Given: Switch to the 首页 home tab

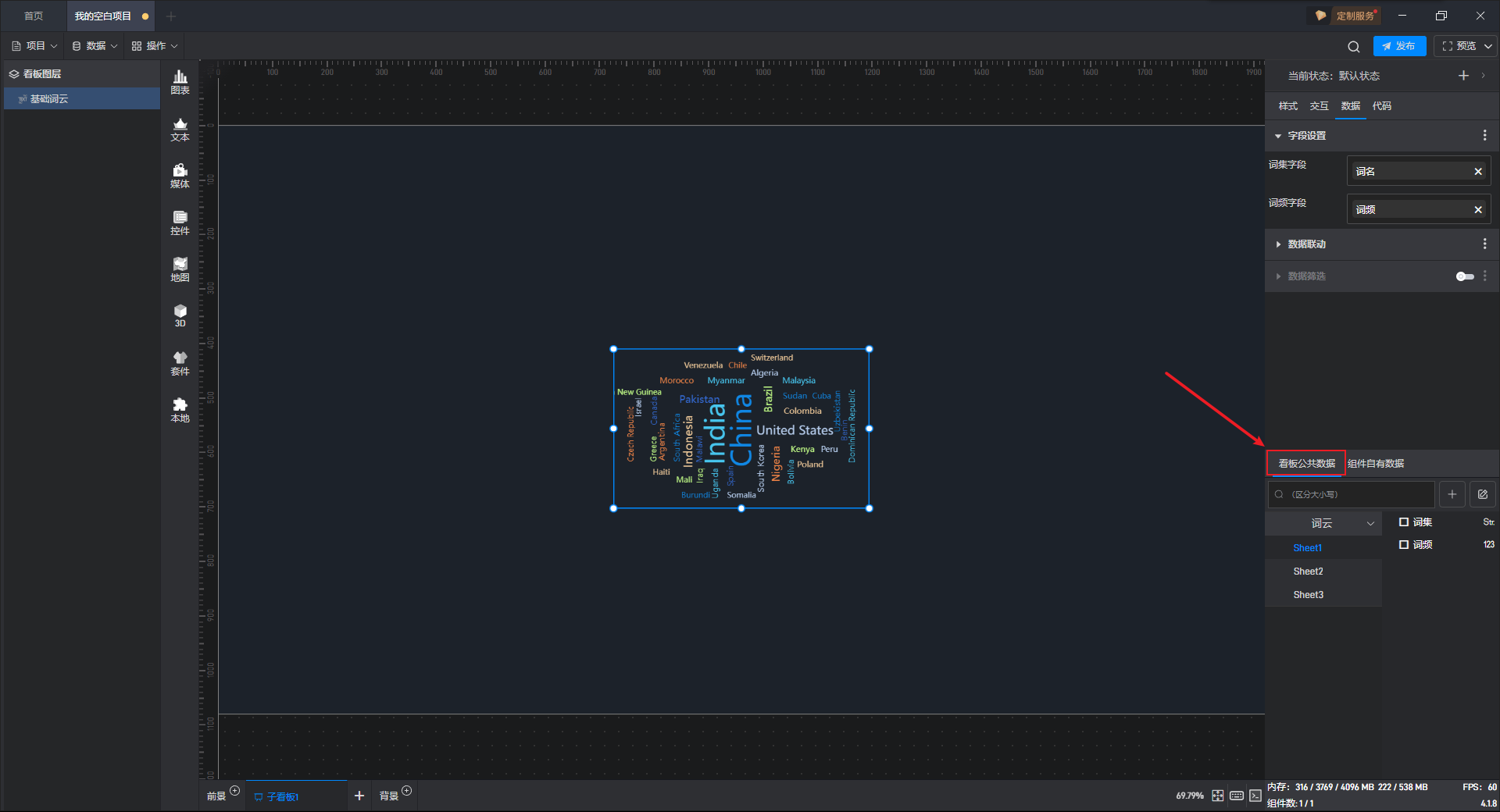Looking at the screenshot, I should pyautogui.click(x=34, y=16).
